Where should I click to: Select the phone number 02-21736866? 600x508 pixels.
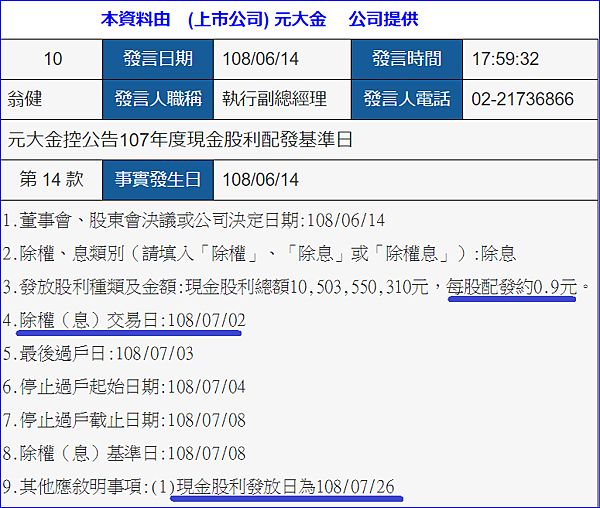coord(522,99)
